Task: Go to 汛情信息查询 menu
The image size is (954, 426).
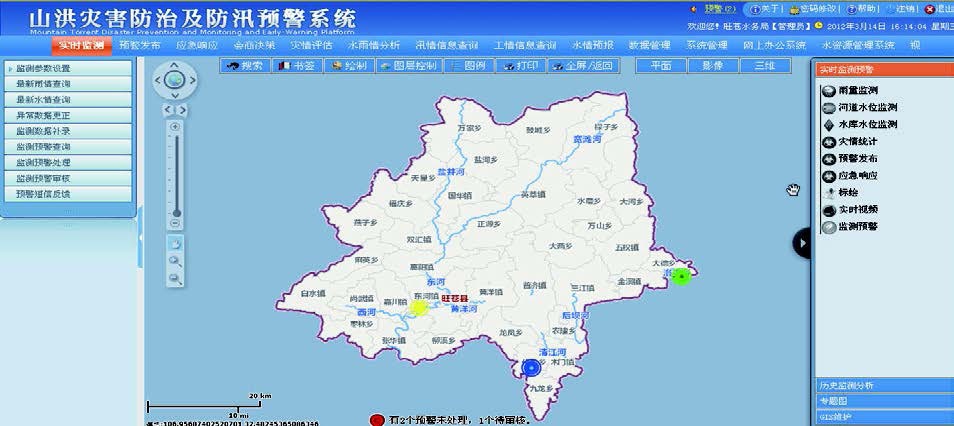Action: pos(447,46)
